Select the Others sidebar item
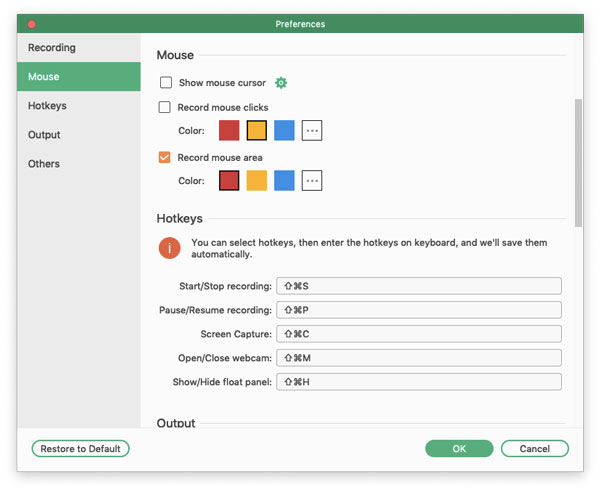Viewport: 600px width, 491px height. 44,164
